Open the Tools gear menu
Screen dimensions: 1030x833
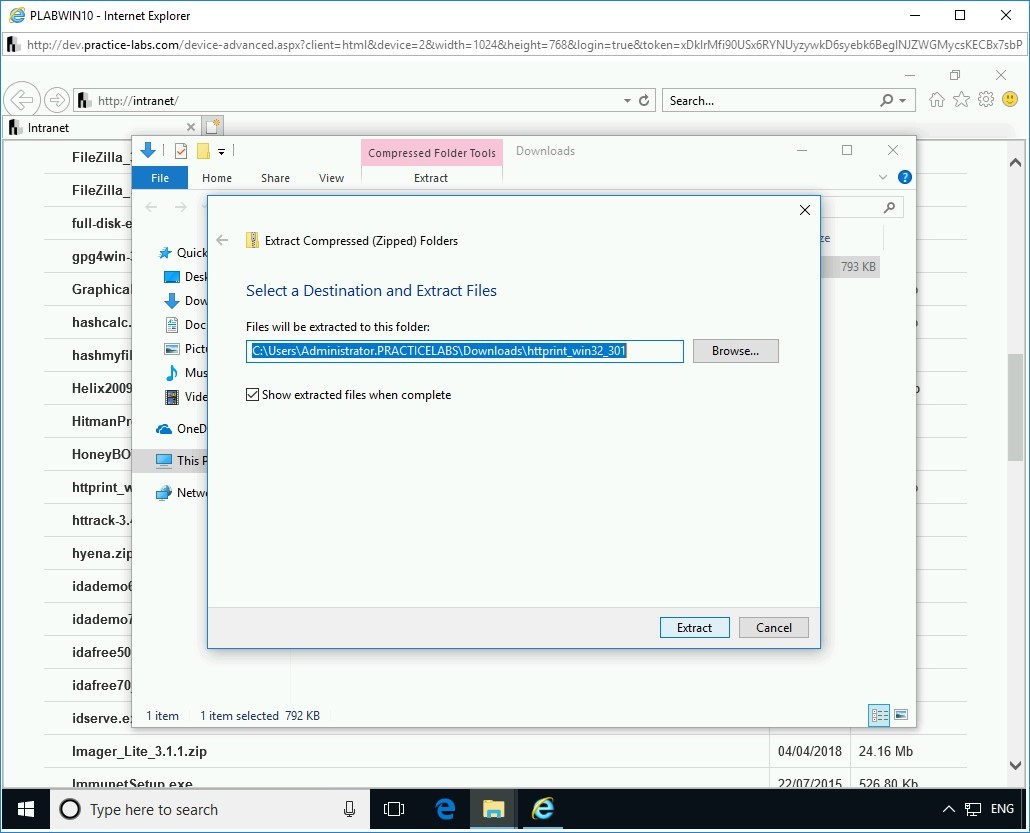(986, 100)
